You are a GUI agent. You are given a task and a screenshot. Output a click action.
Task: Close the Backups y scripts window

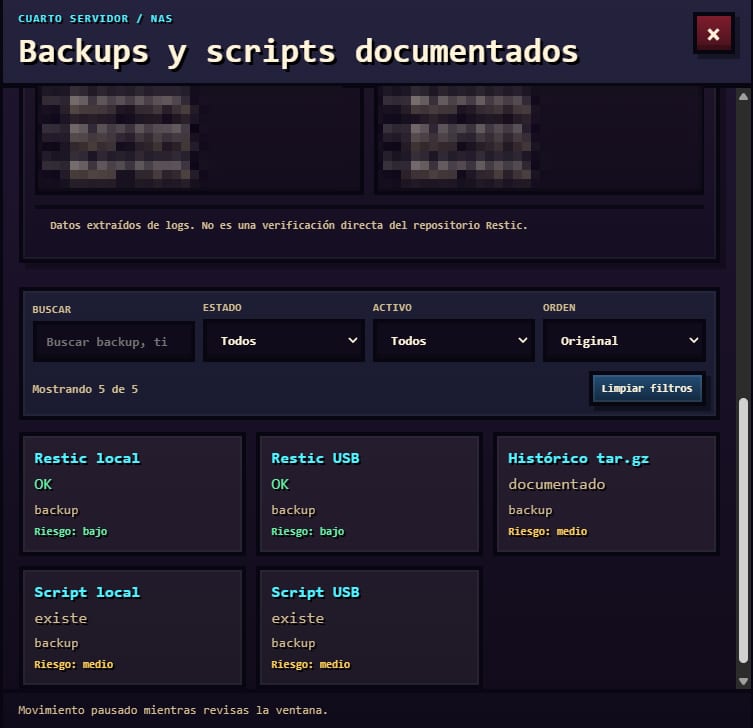[713, 34]
